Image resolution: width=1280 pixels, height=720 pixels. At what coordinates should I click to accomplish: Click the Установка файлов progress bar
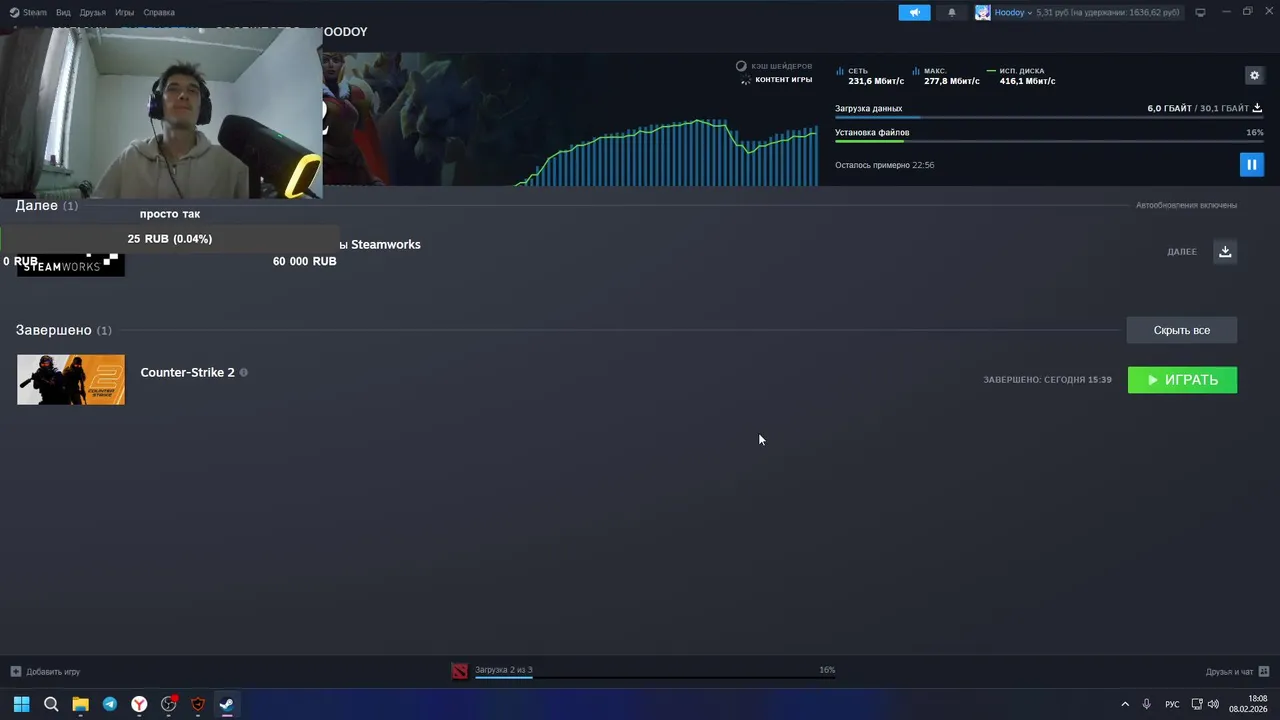(x=1049, y=142)
